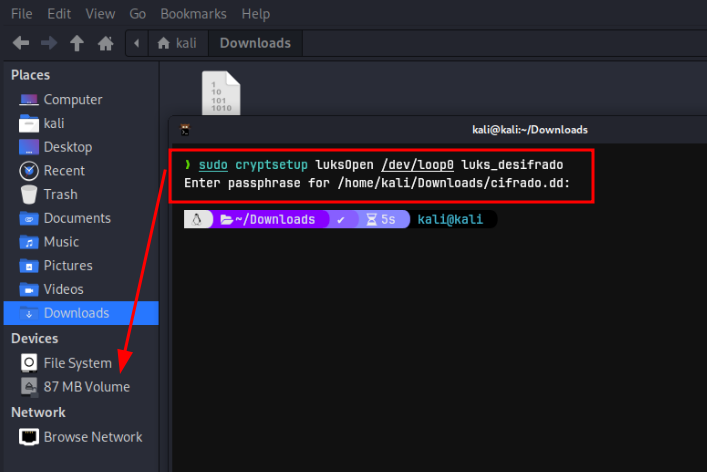The height and width of the screenshot is (472, 707).
Task: Click the penguin icon in terminal prompt
Action: [197, 220]
